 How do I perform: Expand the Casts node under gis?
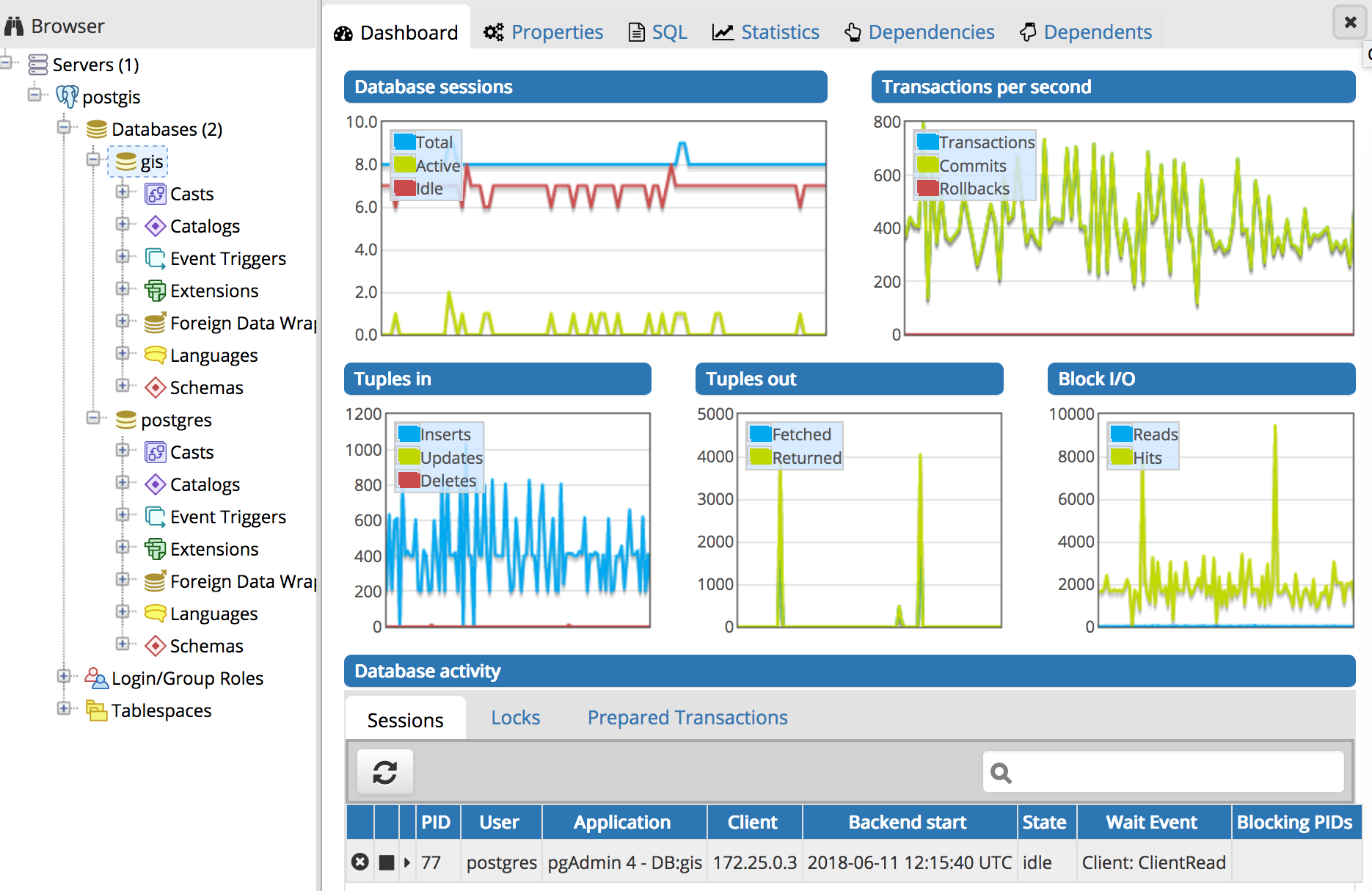(x=123, y=192)
